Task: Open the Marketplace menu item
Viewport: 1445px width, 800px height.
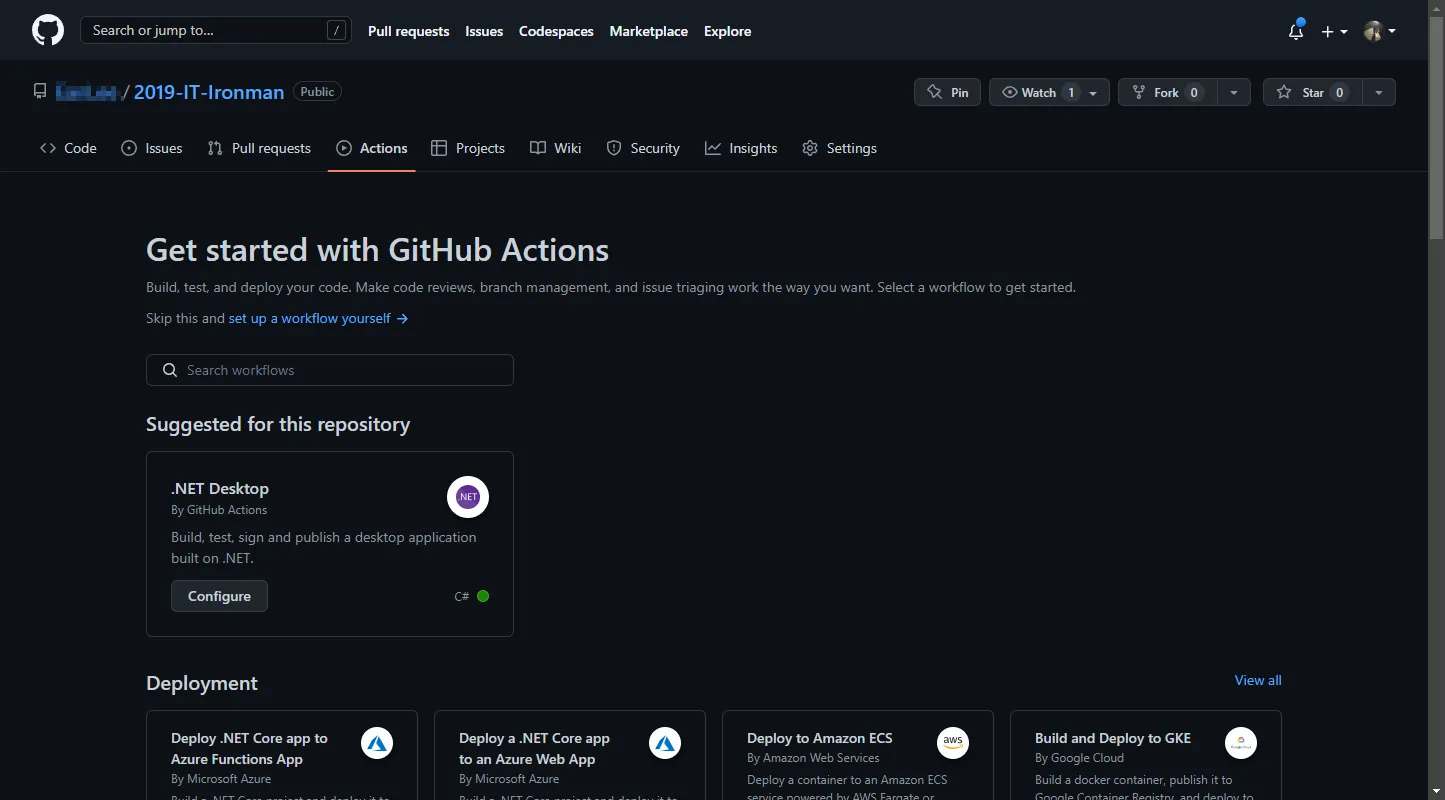Action: [648, 31]
